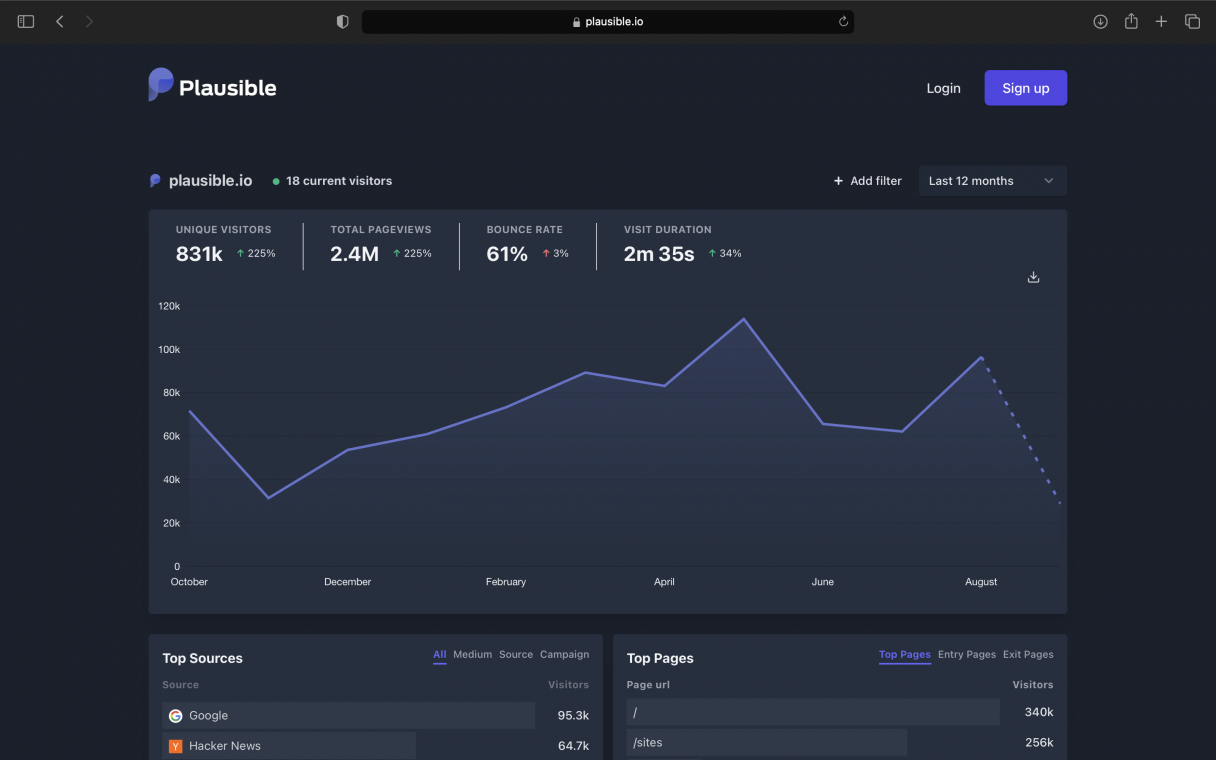Click the 64.7k Hacker News visitors value
The image size is (1216, 760).
click(x=573, y=746)
